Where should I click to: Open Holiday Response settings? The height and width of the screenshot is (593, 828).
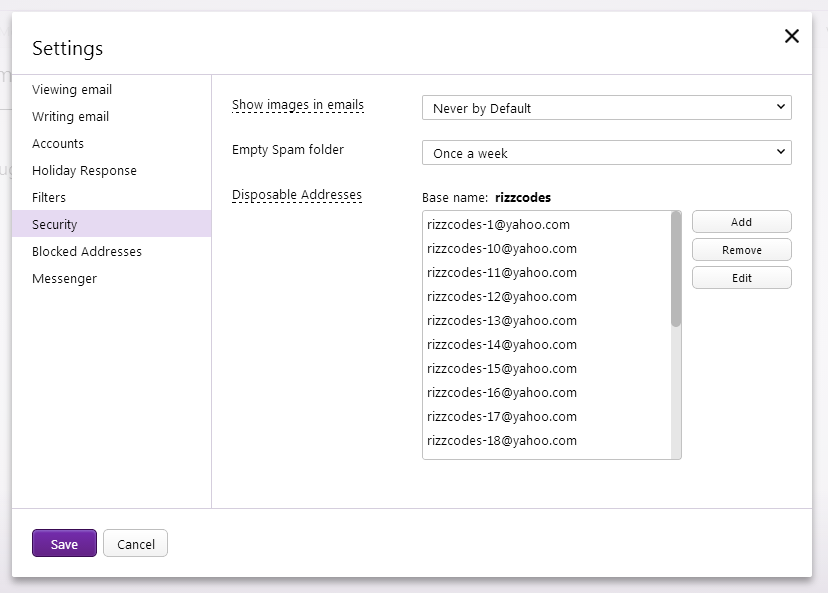[84, 171]
